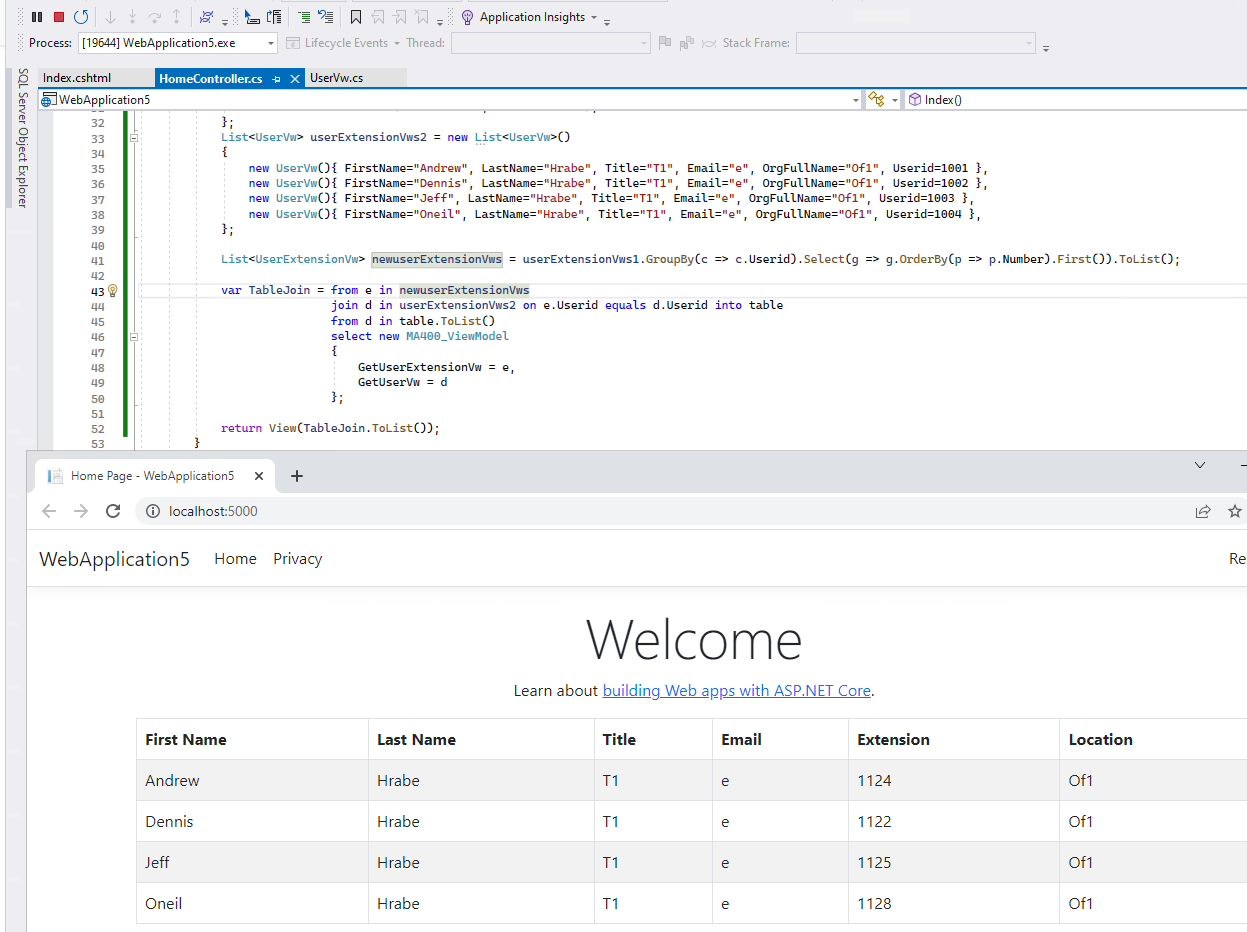Go to the next bookmark
The width and height of the screenshot is (1247, 932).
(400, 17)
